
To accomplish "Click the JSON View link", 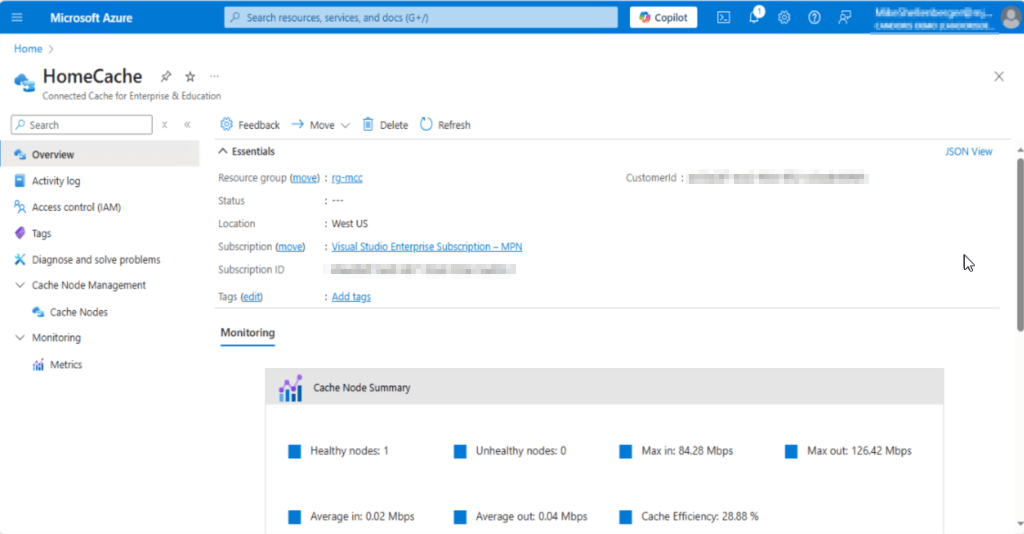I will pos(968,152).
